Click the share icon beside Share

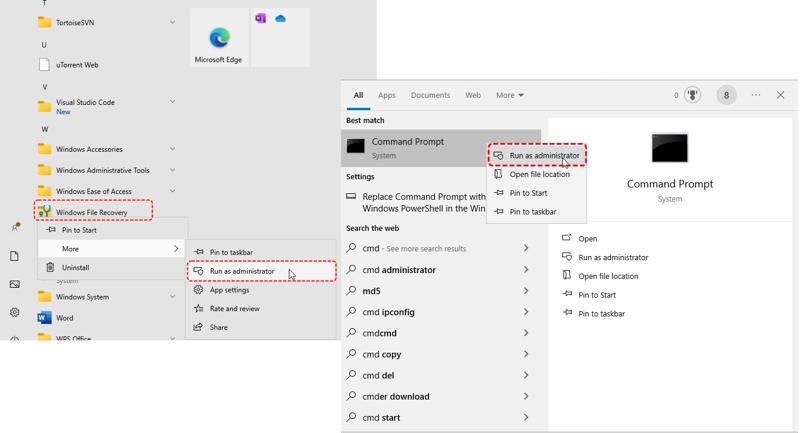198,327
